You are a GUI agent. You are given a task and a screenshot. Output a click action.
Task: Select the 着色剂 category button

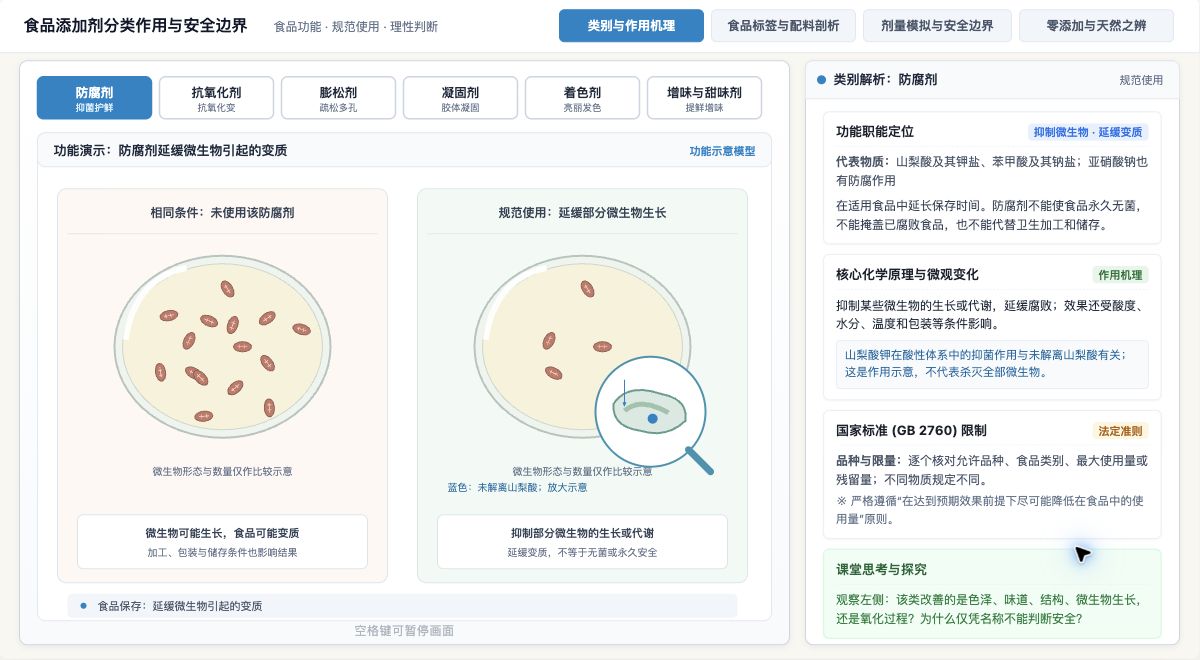click(x=582, y=98)
